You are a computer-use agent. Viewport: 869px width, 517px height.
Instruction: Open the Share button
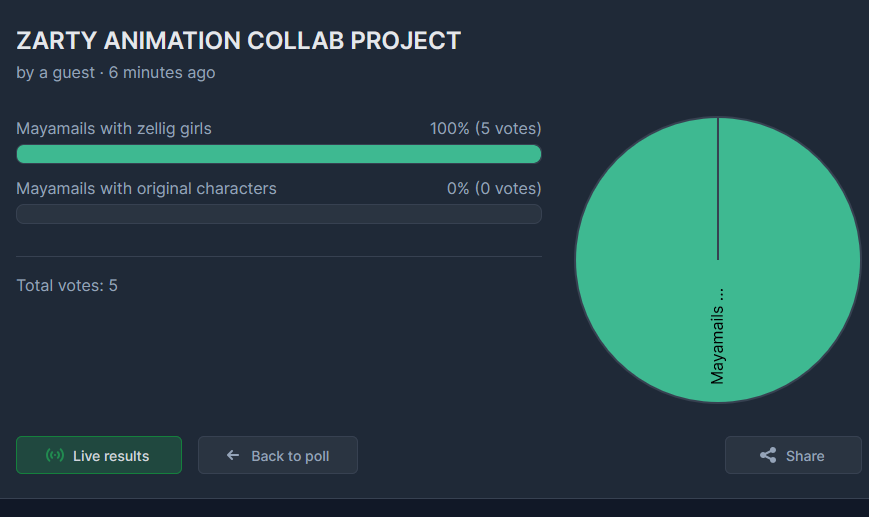793,455
